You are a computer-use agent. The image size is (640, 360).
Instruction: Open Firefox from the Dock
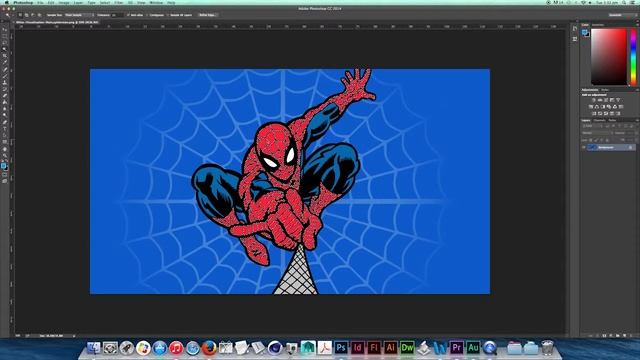click(x=209, y=348)
